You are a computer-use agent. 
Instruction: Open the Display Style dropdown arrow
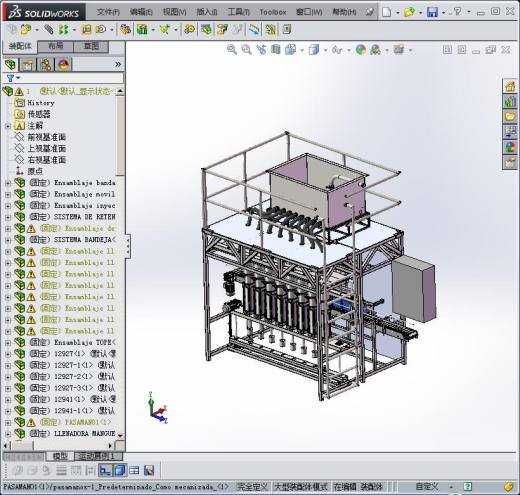pyautogui.click(x=325, y=50)
